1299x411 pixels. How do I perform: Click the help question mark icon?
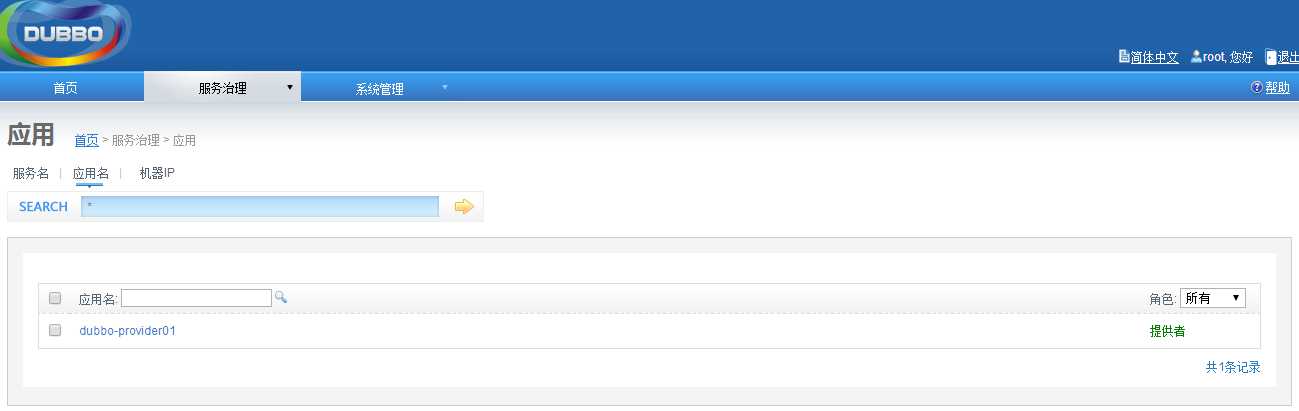click(1257, 87)
